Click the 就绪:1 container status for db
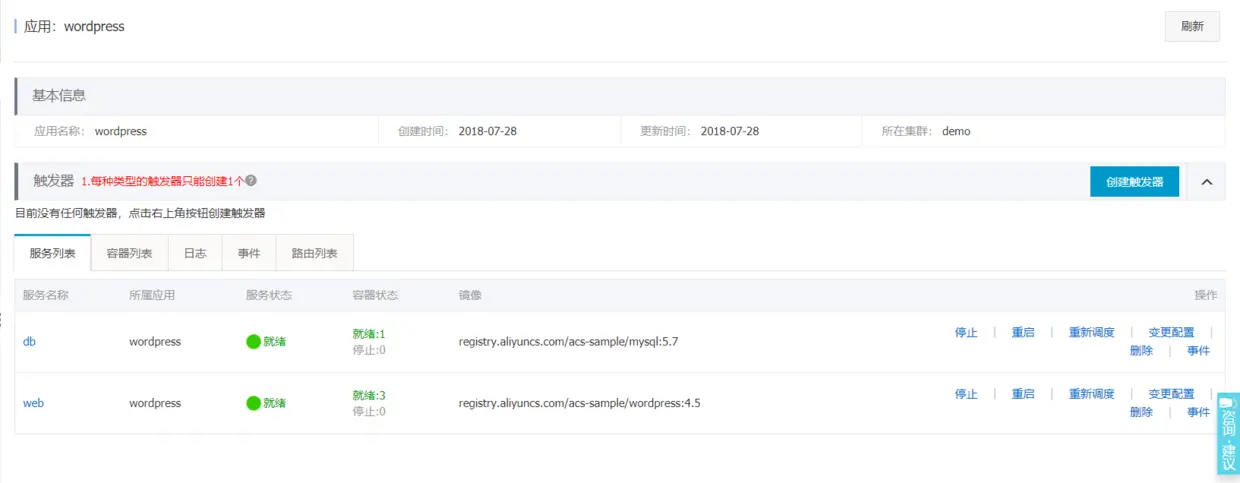This screenshot has height=483, width=1240. pyautogui.click(x=369, y=333)
